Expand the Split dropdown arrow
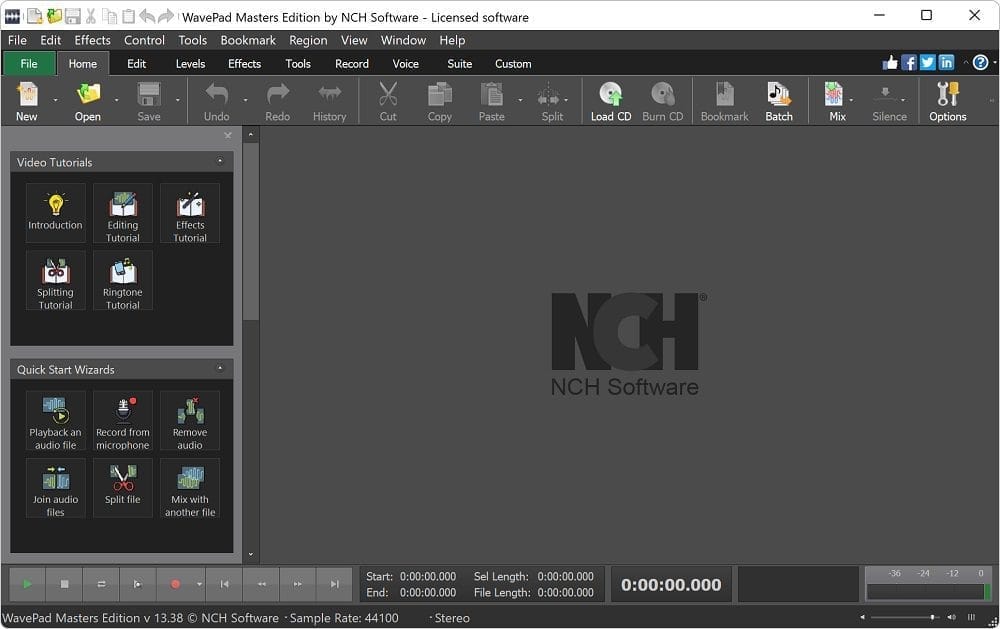Screen dimensions: 1000x629 point(566,100)
